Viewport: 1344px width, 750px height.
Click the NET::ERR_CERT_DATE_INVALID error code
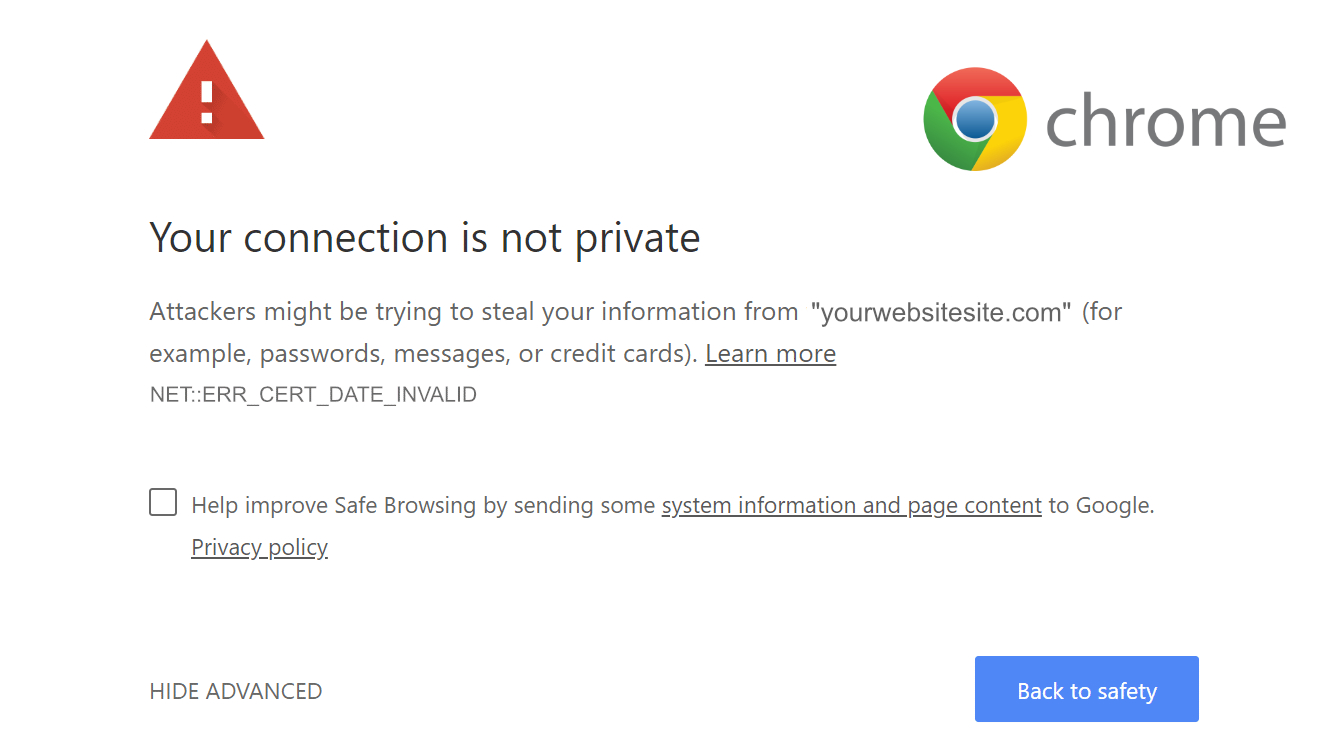click(x=313, y=394)
